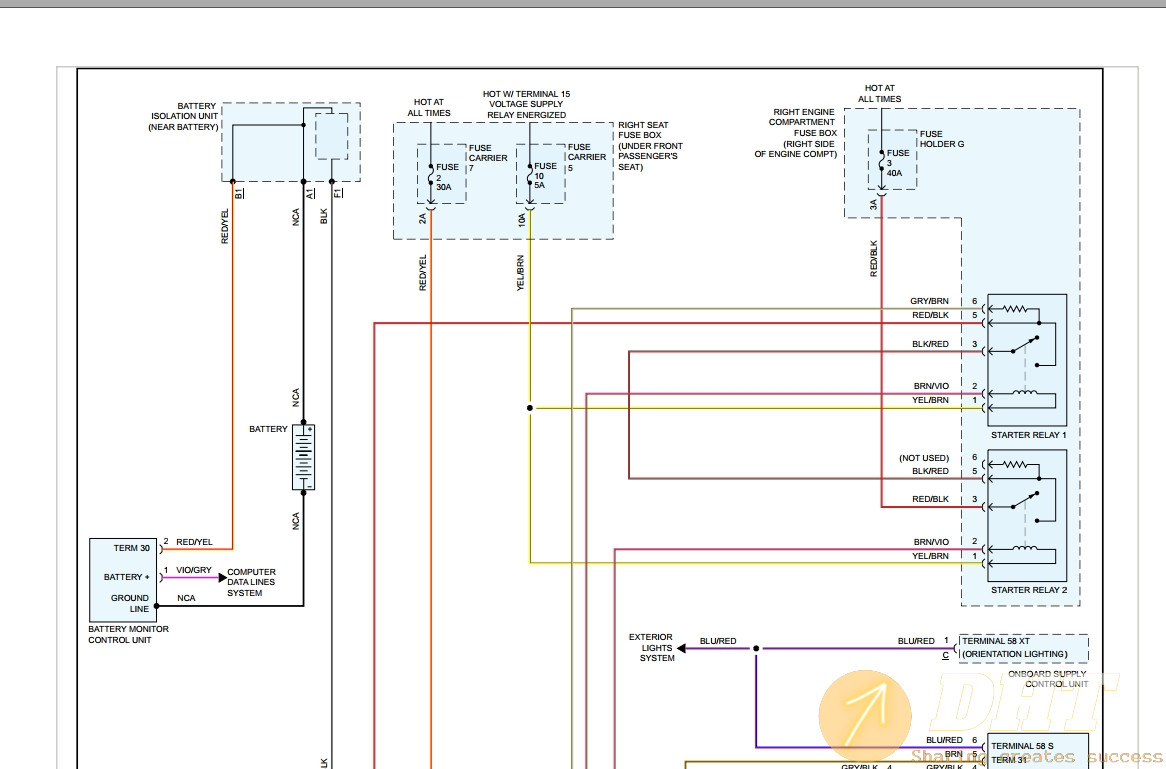The image size is (1166, 769).
Task: Click the RIGHT SEAT FUSE BOX label
Action: pyautogui.click(x=649, y=146)
